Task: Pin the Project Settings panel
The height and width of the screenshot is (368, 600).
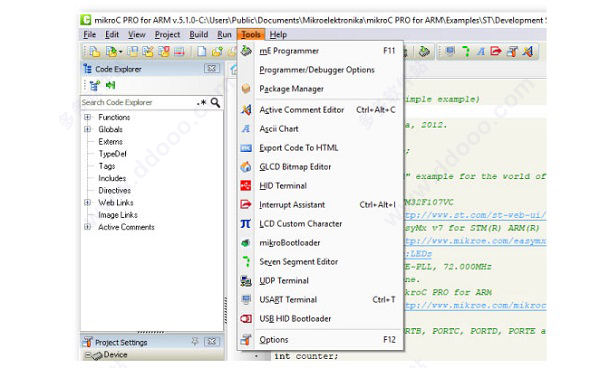Action: pos(195,341)
